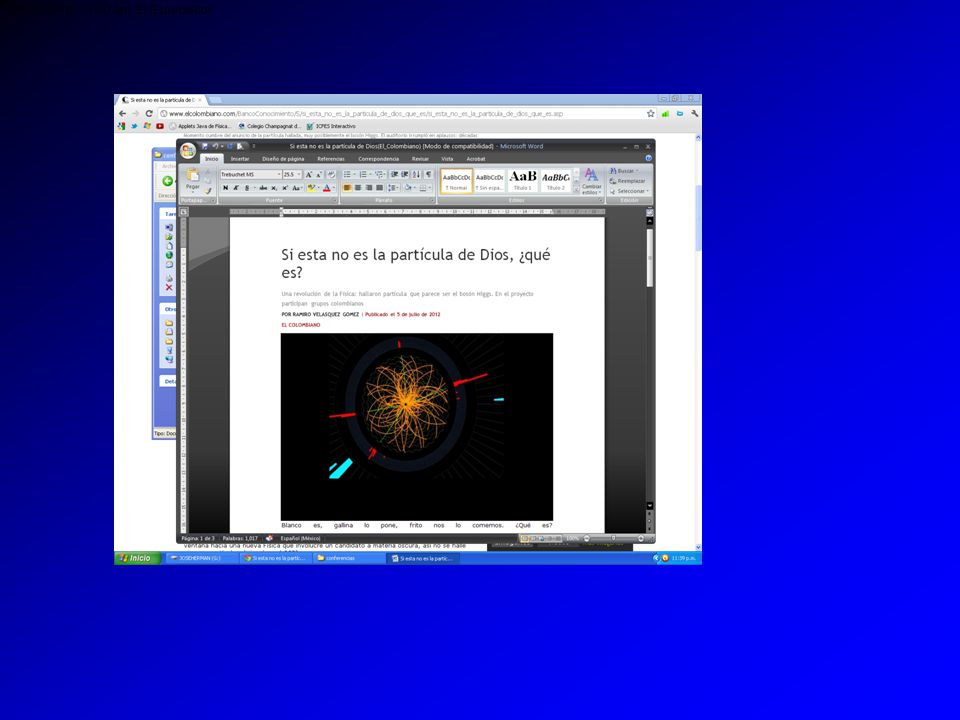Open the round Office button in Word

click(188, 149)
